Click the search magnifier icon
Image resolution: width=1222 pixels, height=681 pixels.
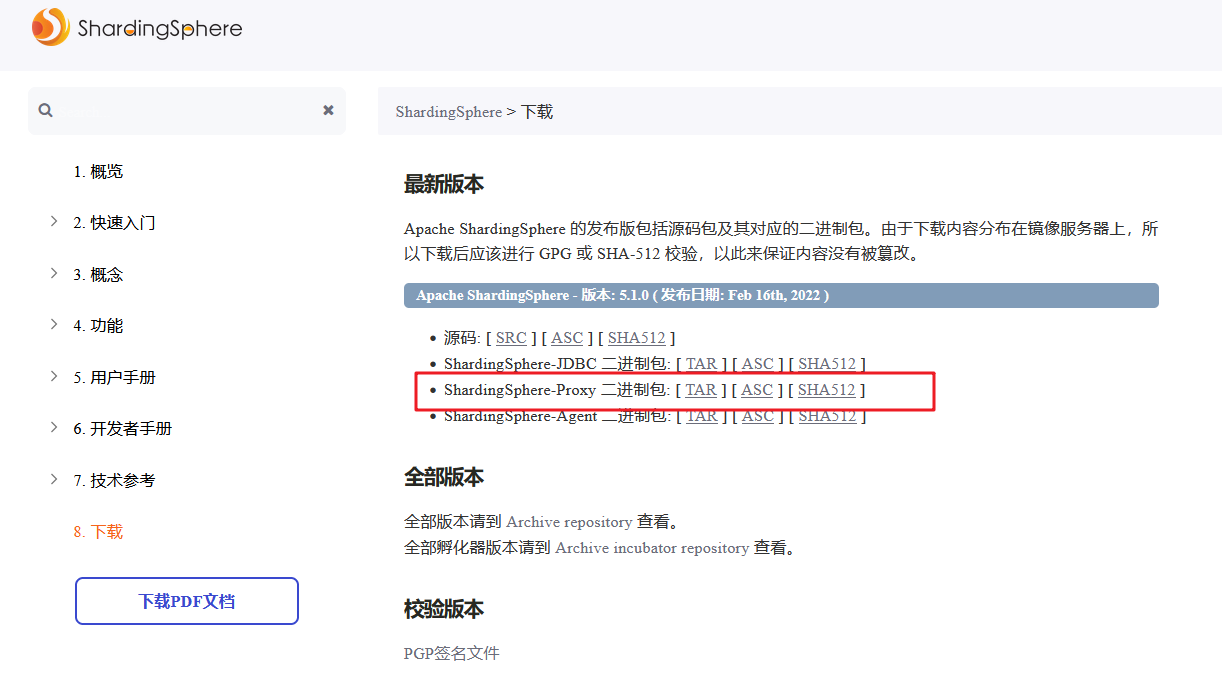point(45,110)
